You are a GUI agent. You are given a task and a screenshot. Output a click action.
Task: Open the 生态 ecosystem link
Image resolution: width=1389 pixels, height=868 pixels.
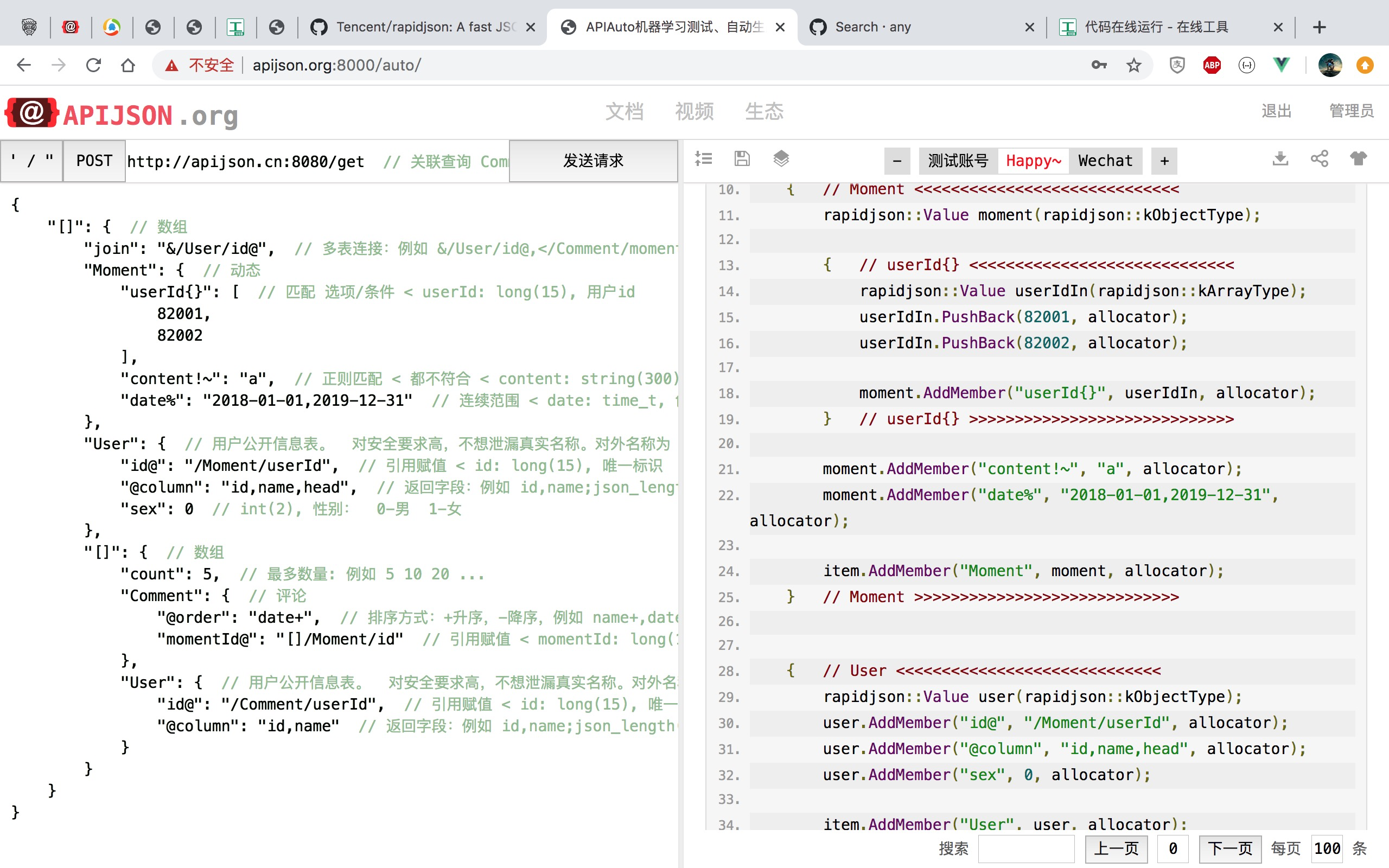(764, 111)
